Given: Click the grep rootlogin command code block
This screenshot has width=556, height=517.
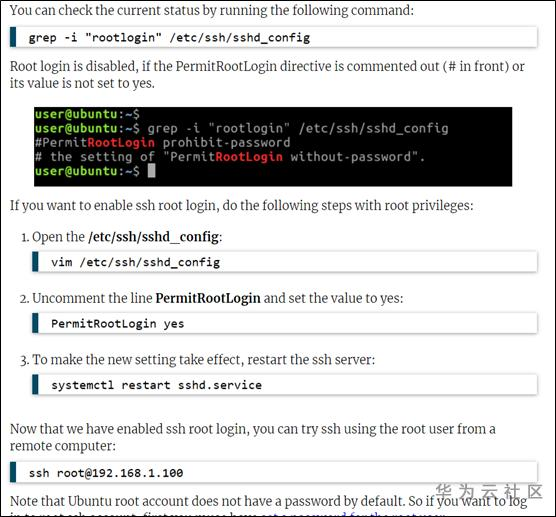Looking at the screenshot, I should tap(274, 37).
